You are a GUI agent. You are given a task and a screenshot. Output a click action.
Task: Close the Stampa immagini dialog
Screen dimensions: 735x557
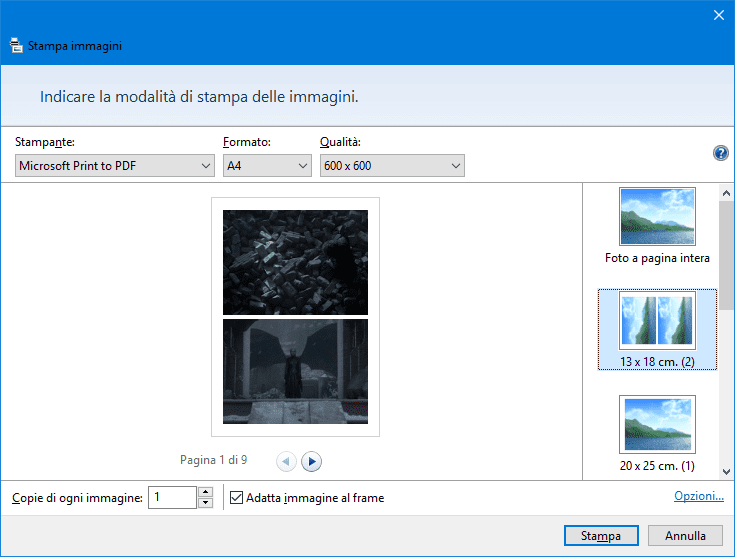[x=717, y=14]
